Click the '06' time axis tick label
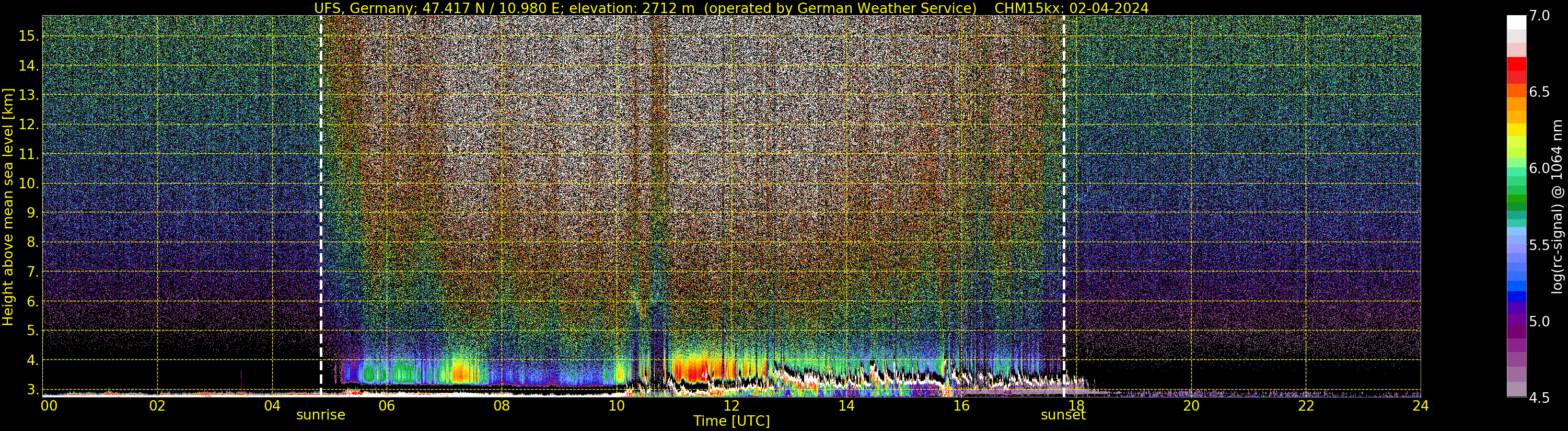The image size is (1568, 431). pyautogui.click(x=387, y=405)
